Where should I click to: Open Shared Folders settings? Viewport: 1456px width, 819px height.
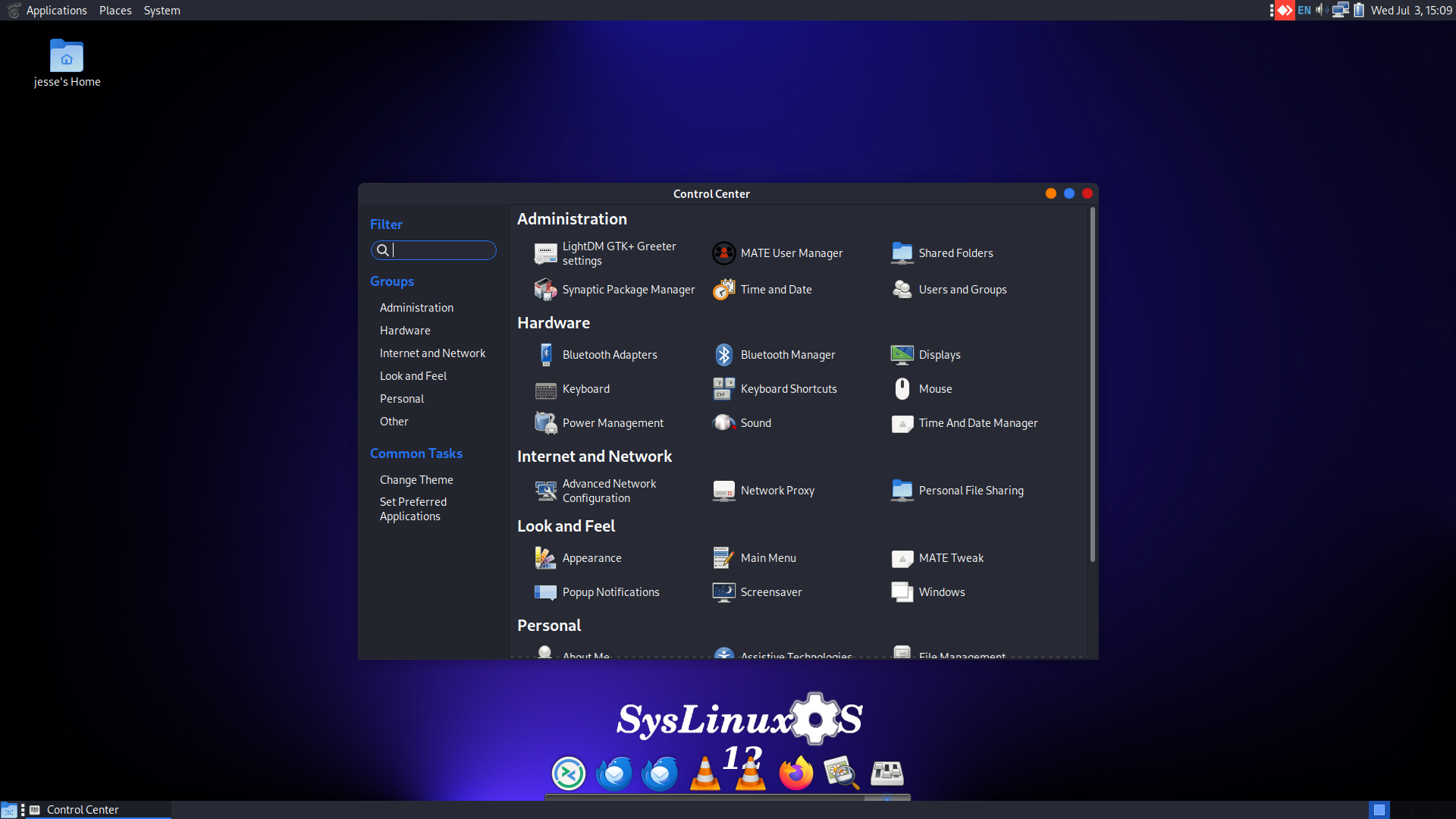(942, 253)
